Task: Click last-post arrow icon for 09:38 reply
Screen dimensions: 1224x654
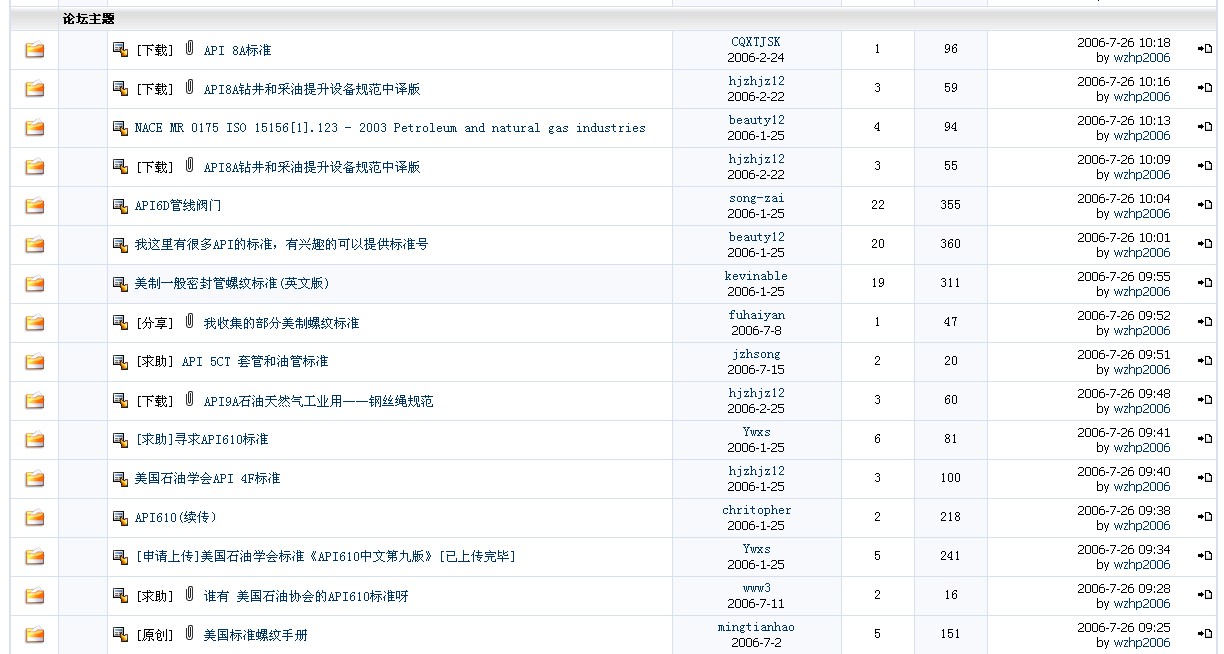Action: pos(1205,518)
